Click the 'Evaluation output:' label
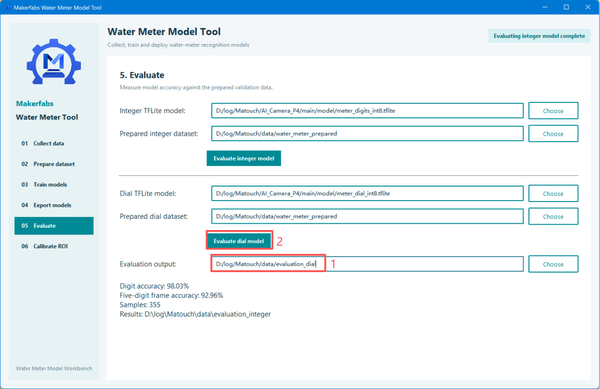The width and height of the screenshot is (600, 389). pos(148,264)
